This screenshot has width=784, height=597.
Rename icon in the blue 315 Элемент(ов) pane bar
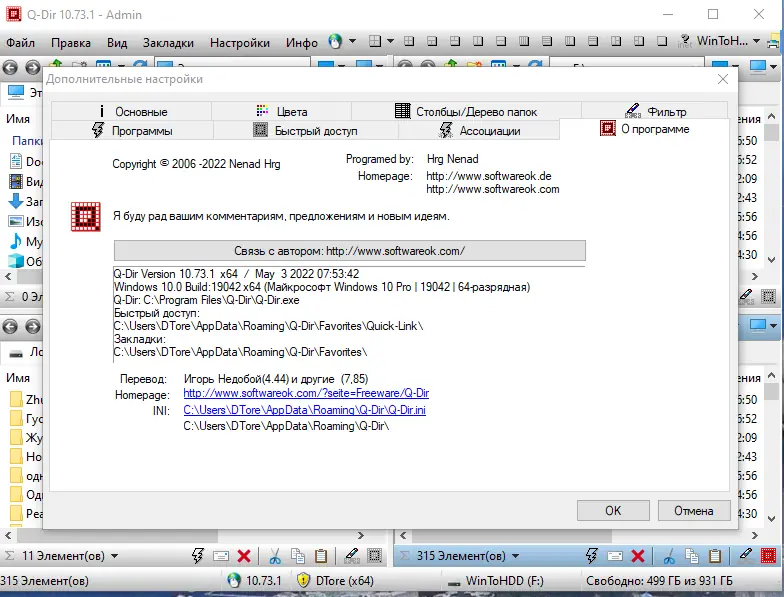[x=615, y=556]
